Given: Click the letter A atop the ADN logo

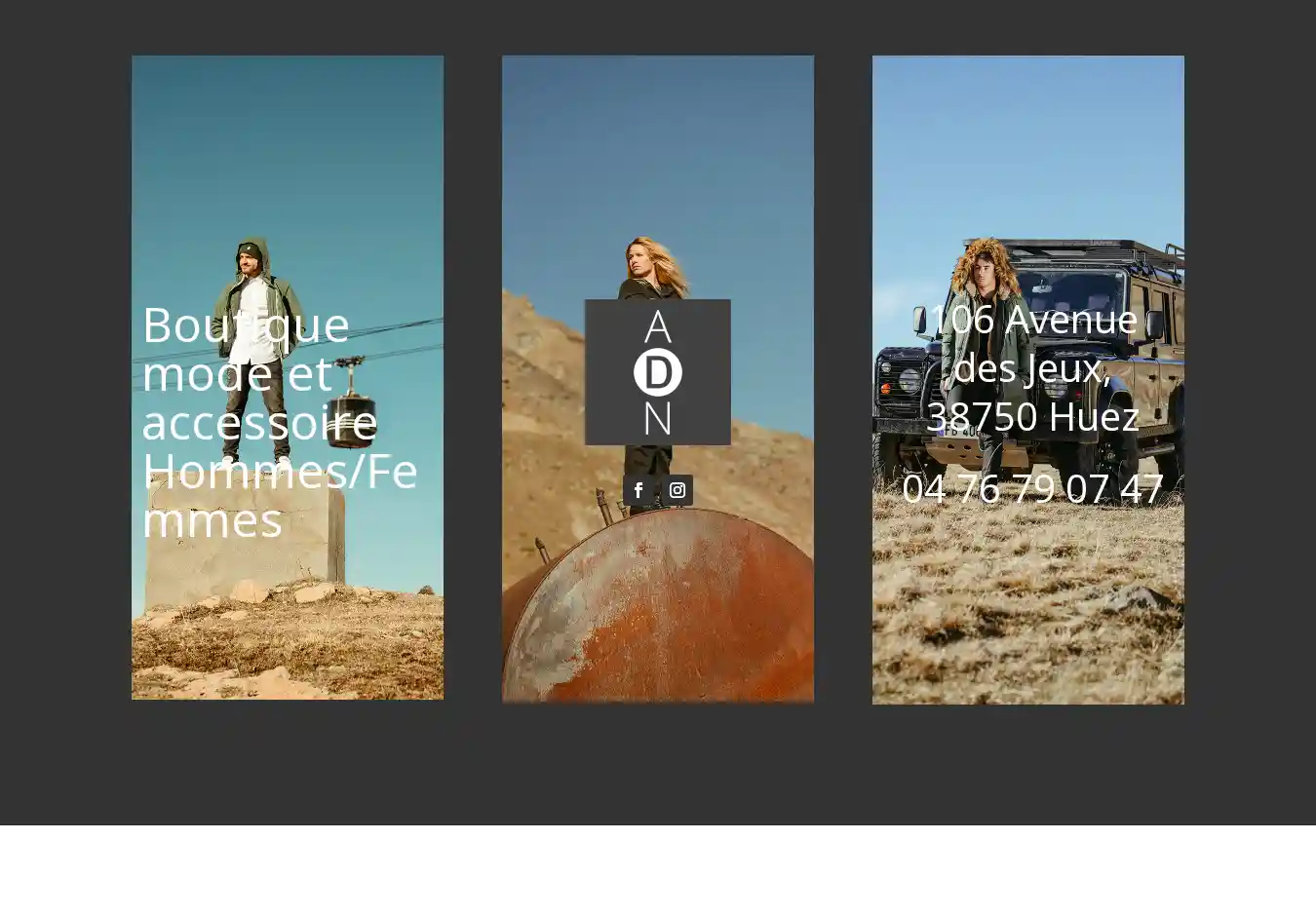Looking at the screenshot, I should click(658, 327).
